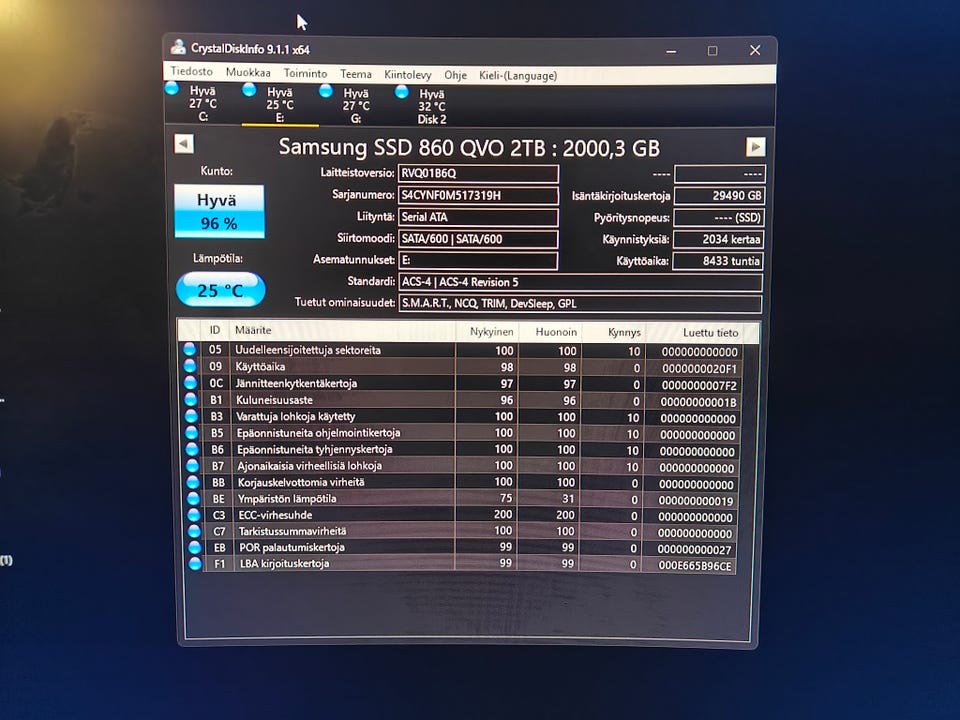The image size is (960, 720).
Task: Click status orb of attribute BB row
Action: 193,482
